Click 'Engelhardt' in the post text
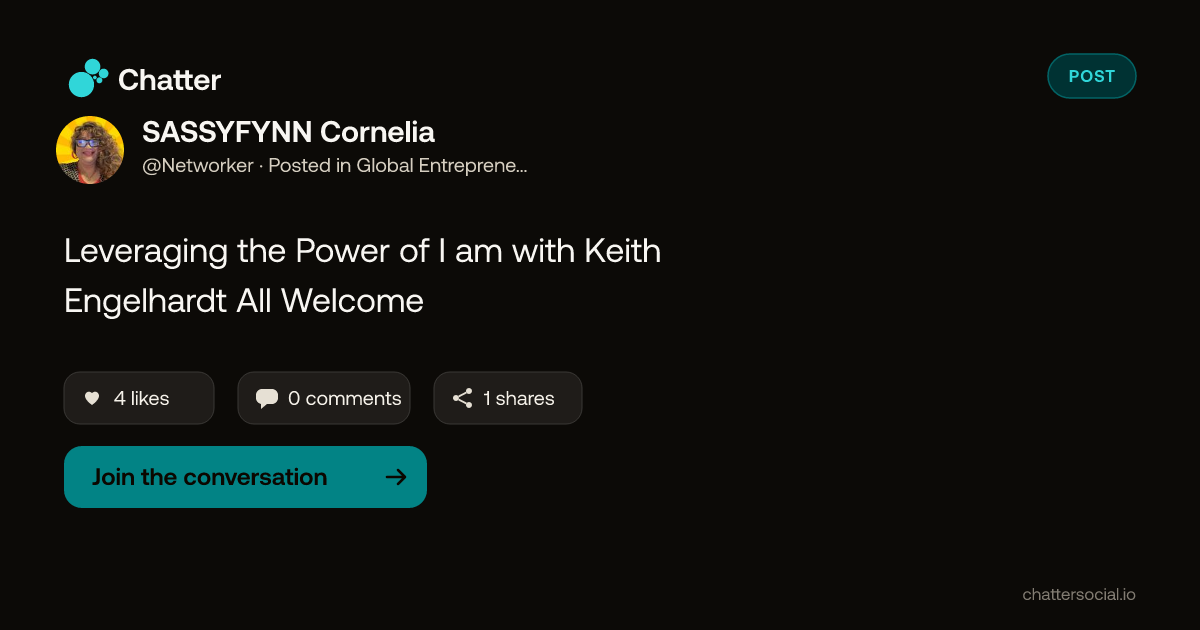 pos(146,301)
